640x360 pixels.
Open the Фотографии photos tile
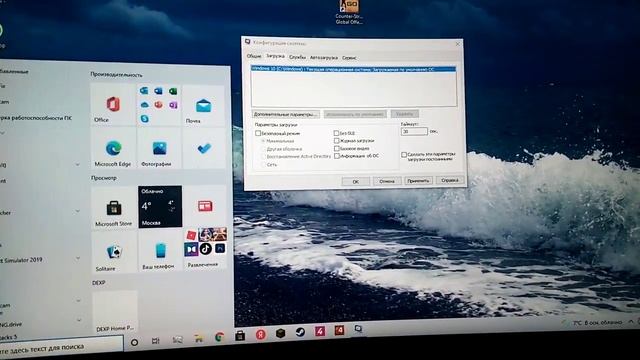(x=159, y=149)
